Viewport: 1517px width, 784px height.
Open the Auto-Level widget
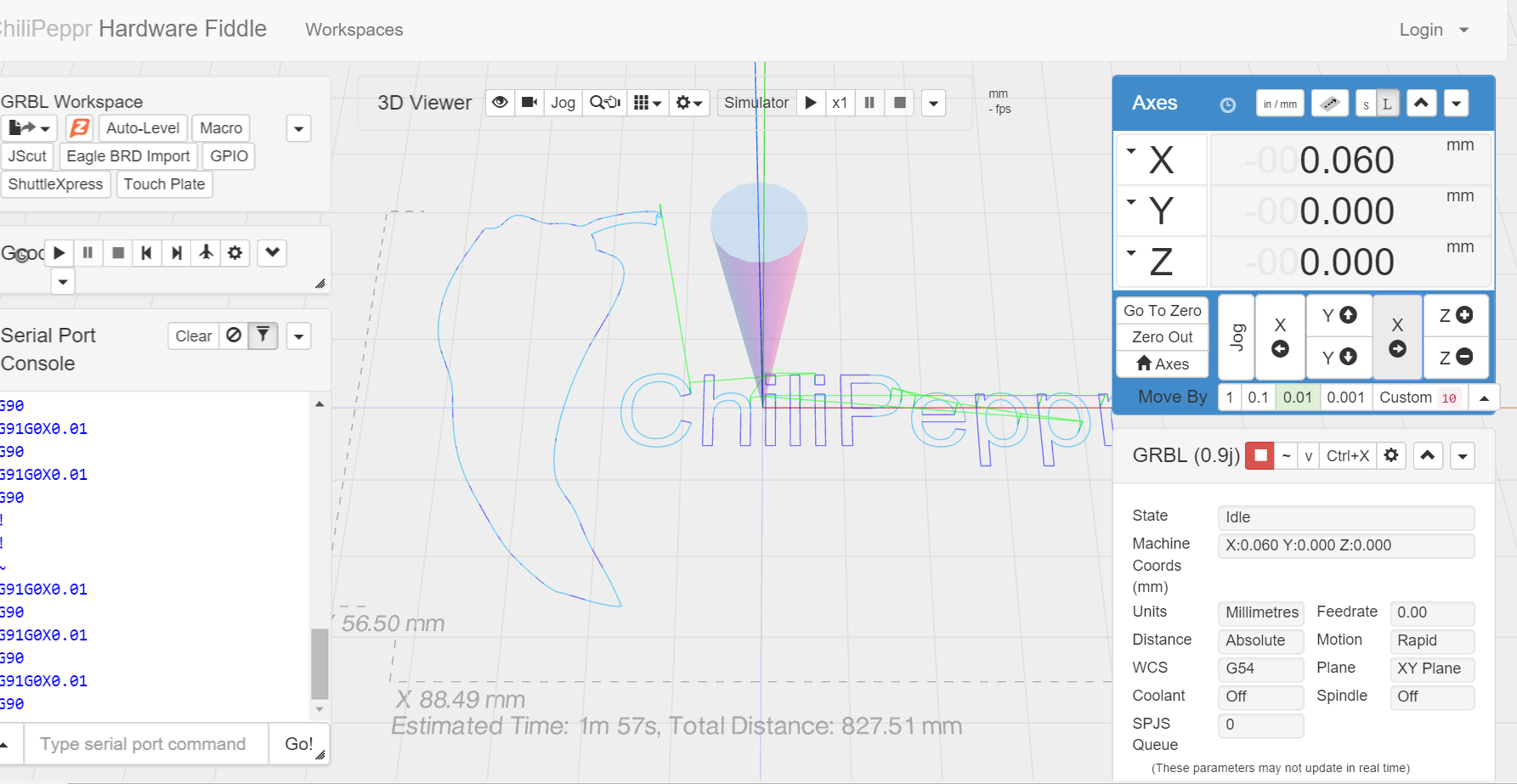pos(143,128)
